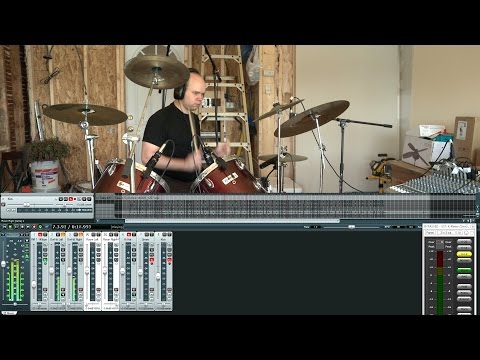Toggle red record-arm on Kick mixer strip
The image size is (480, 360).
[x=169, y=259]
